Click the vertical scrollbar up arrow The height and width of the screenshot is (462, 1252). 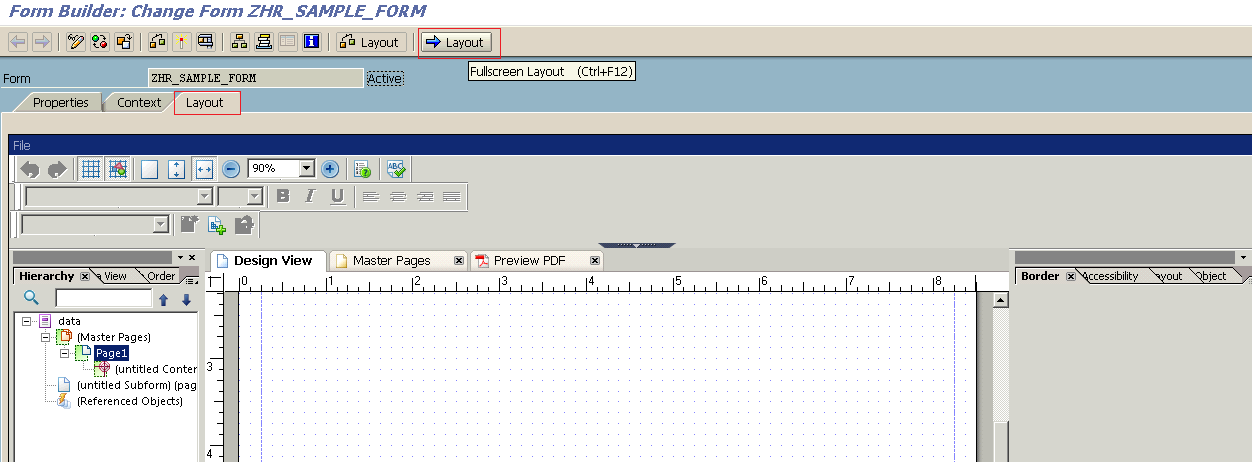[x=999, y=300]
